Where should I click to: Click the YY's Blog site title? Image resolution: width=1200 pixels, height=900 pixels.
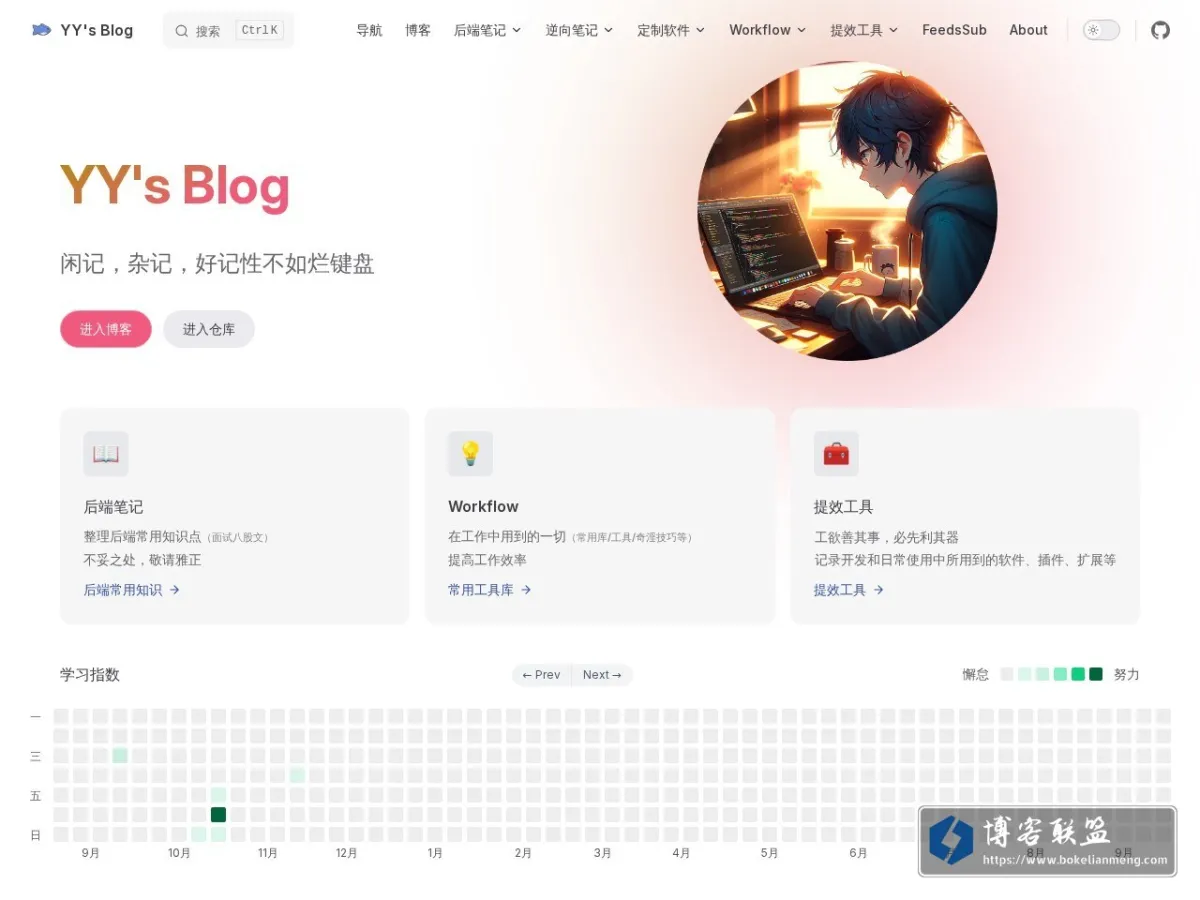96,30
